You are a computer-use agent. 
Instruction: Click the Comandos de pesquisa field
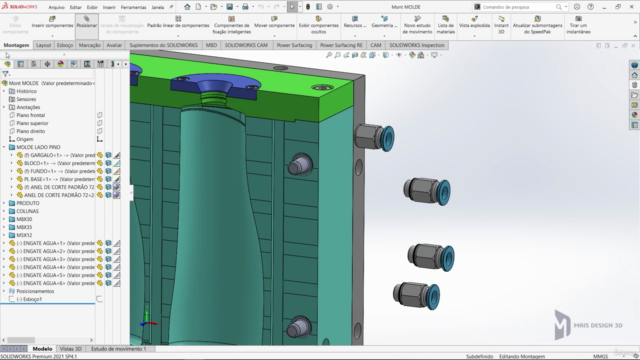(518, 7)
